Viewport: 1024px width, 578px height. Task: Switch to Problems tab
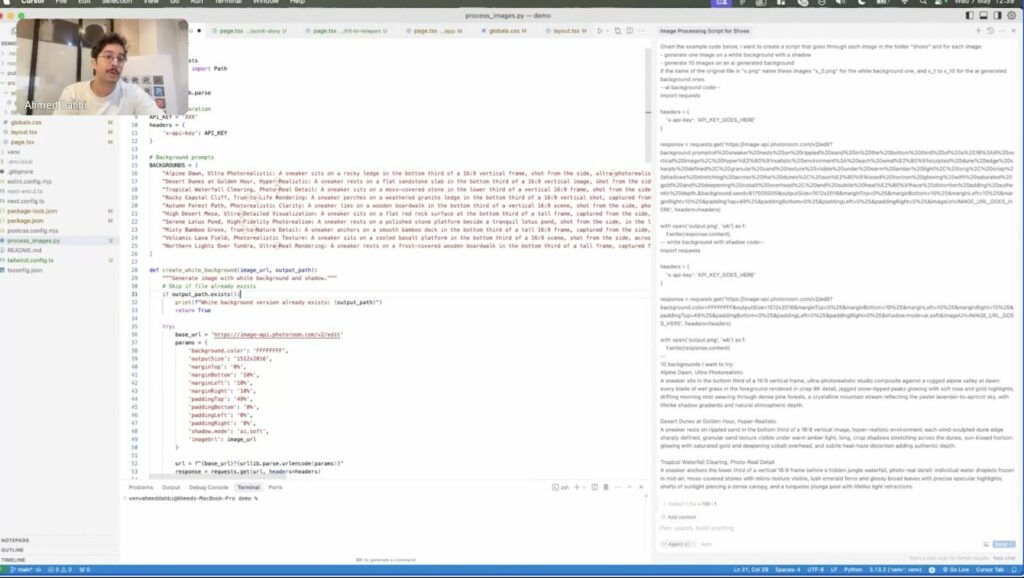pyautogui.click(x=140, y=487)
